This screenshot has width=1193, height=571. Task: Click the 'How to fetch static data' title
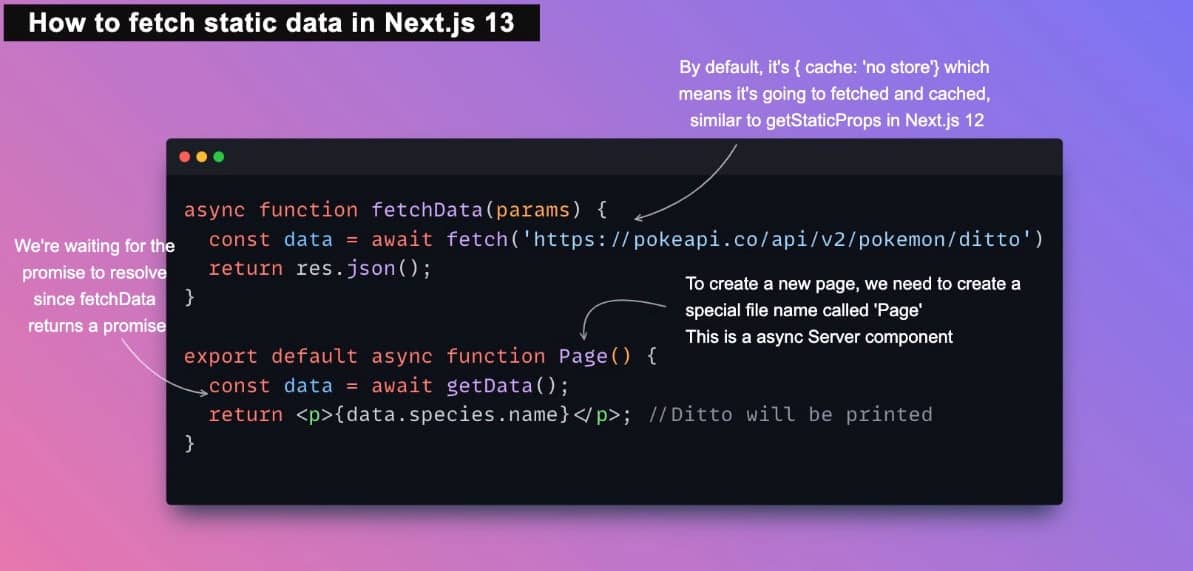coord(271,22)
